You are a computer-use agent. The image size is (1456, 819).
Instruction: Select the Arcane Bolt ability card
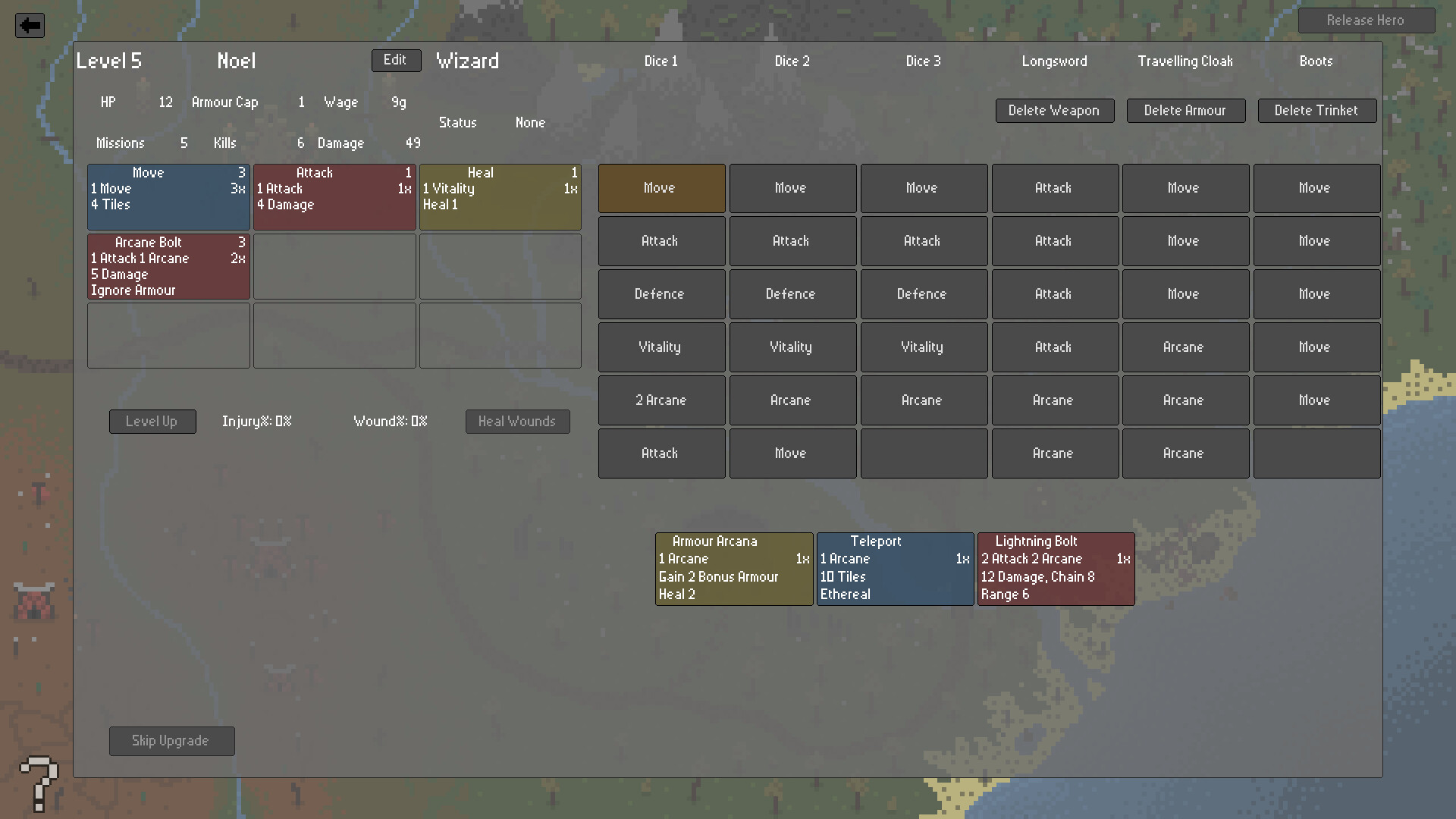[168, 266]
